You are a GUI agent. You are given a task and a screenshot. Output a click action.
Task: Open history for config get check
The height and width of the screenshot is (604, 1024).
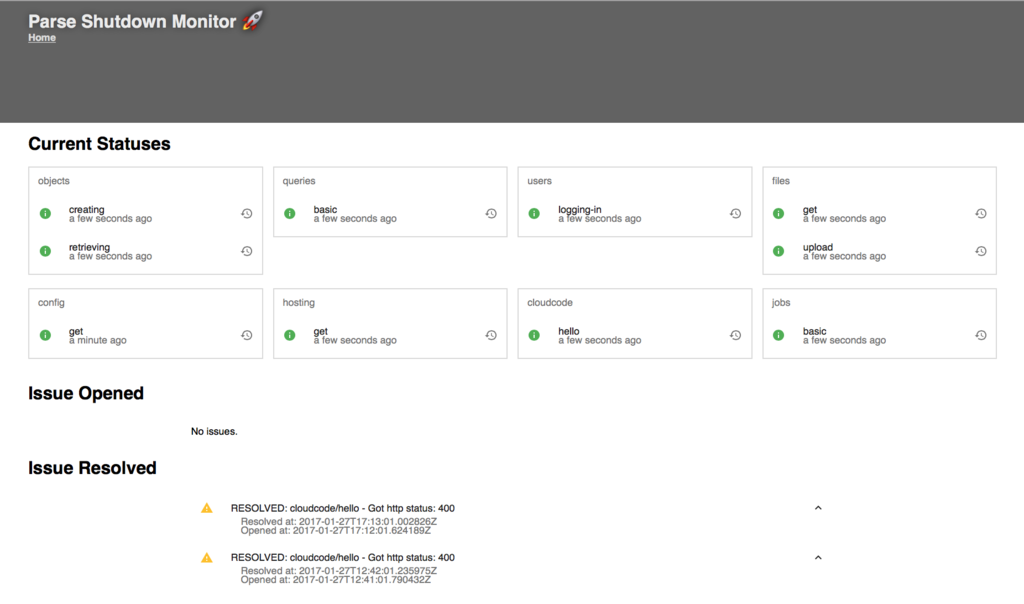pos(246,335)
